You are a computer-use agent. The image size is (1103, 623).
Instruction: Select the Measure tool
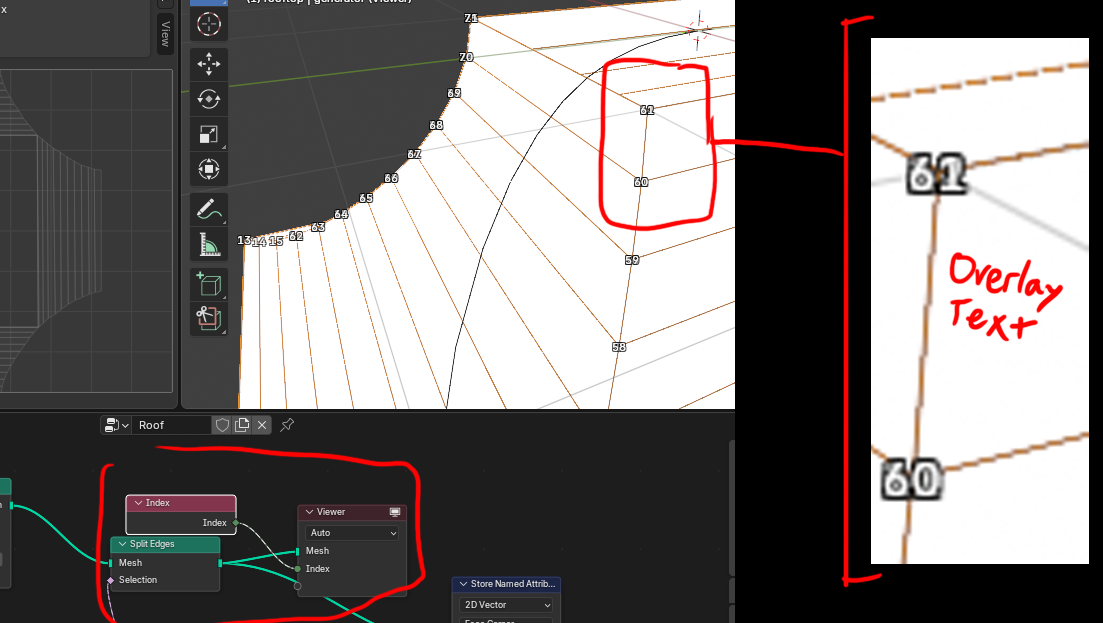pos(208,245)
